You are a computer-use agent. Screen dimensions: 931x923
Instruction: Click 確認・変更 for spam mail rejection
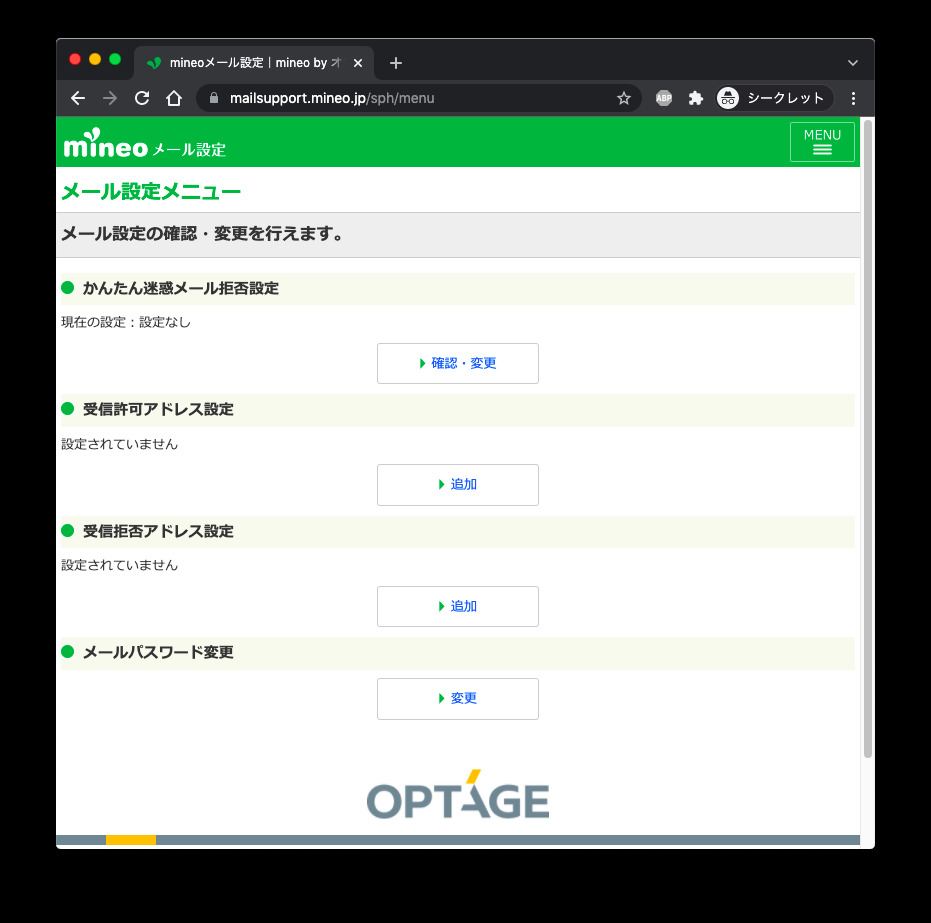(x=458, y=363)
